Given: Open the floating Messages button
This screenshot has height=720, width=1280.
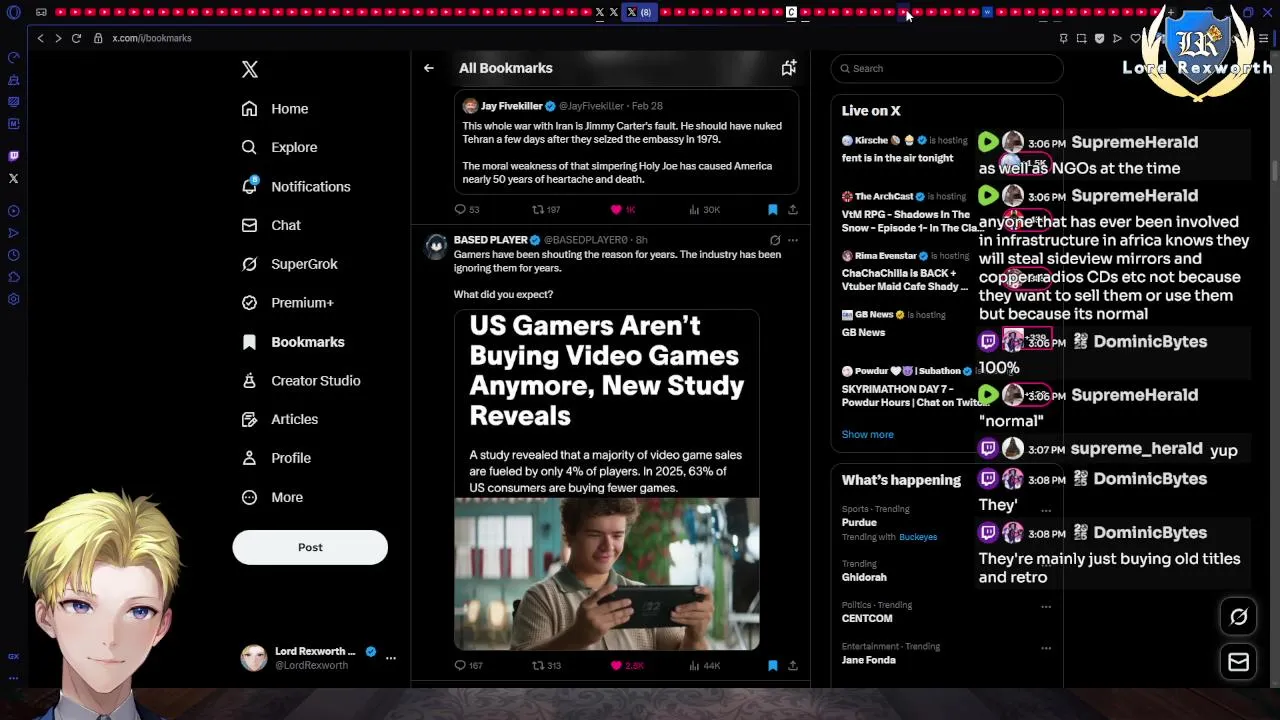Looking at the screenshot, I should (1238, 661).
